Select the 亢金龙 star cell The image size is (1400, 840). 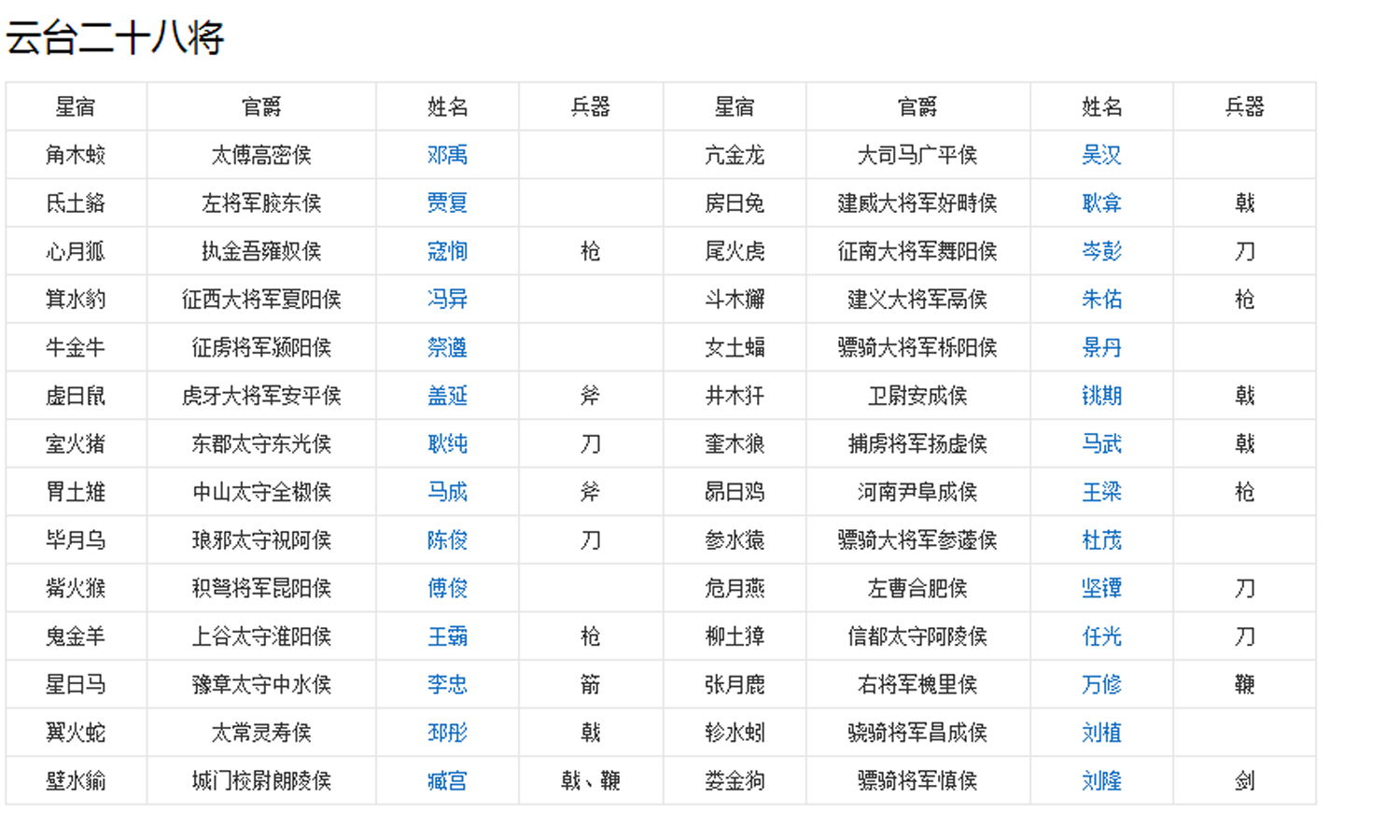click(x=735, y=155)
